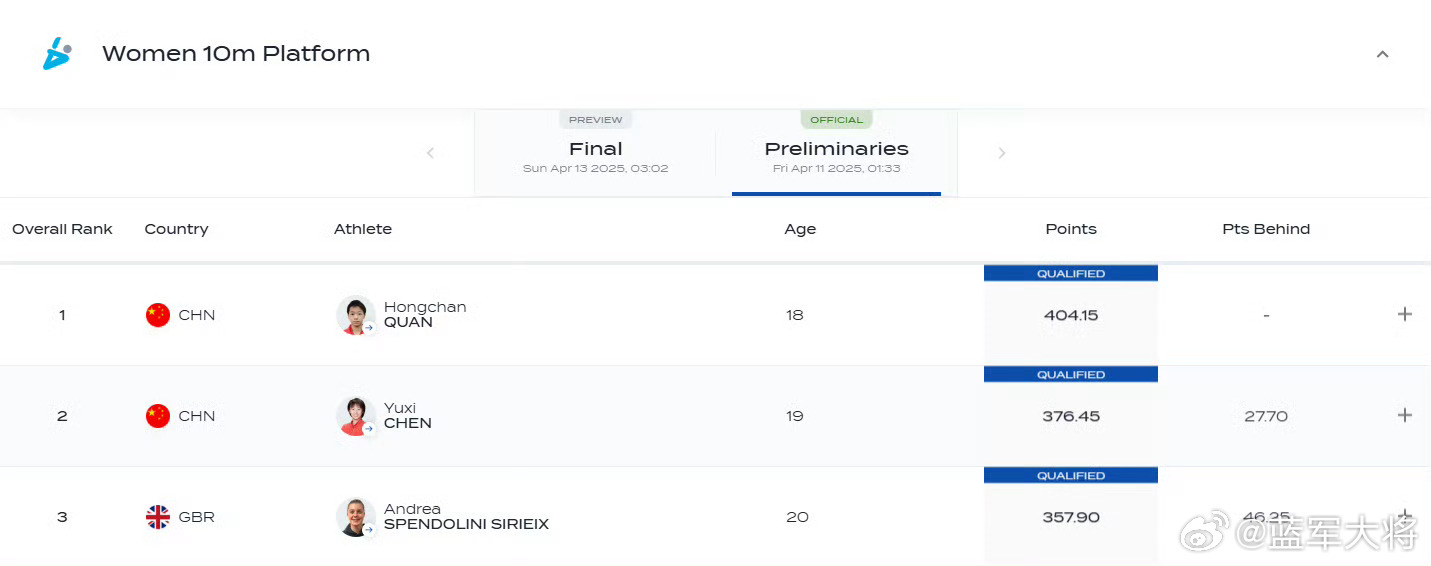Open the Yuxi CHEN athlete link
1431x566 pixels.
pyautogui.click(x=407, y=416)
